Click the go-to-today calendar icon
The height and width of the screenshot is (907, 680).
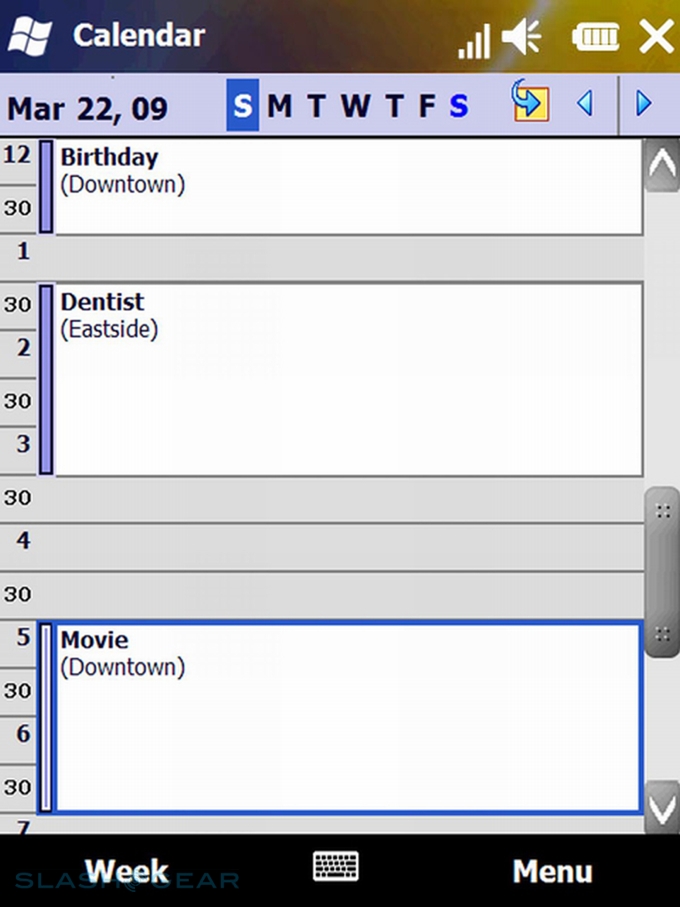[530, 102]
